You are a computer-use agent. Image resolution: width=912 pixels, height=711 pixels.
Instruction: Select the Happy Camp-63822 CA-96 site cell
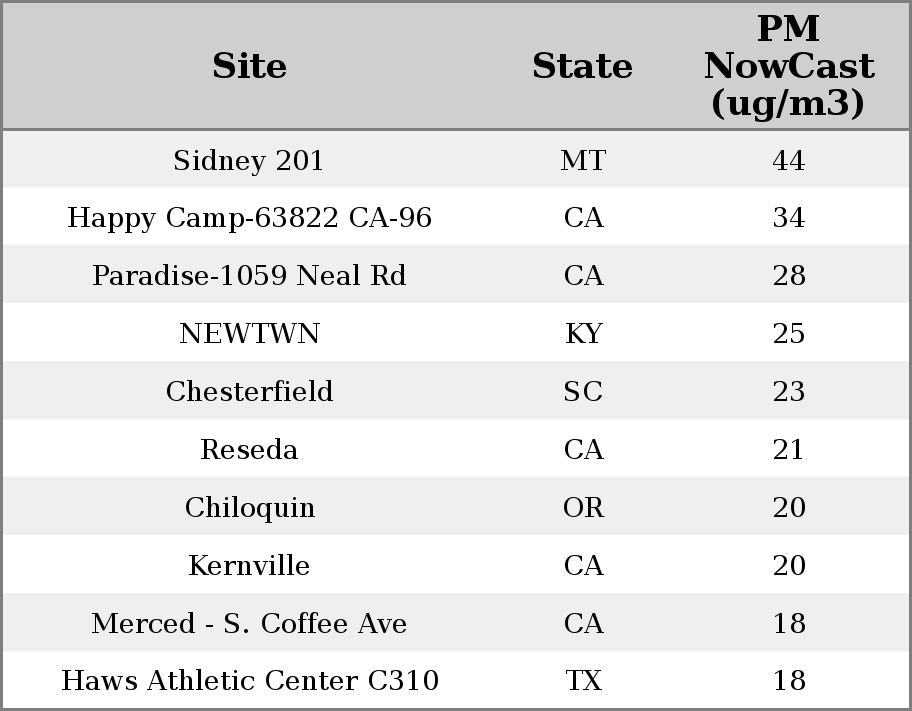coord(249,218)
